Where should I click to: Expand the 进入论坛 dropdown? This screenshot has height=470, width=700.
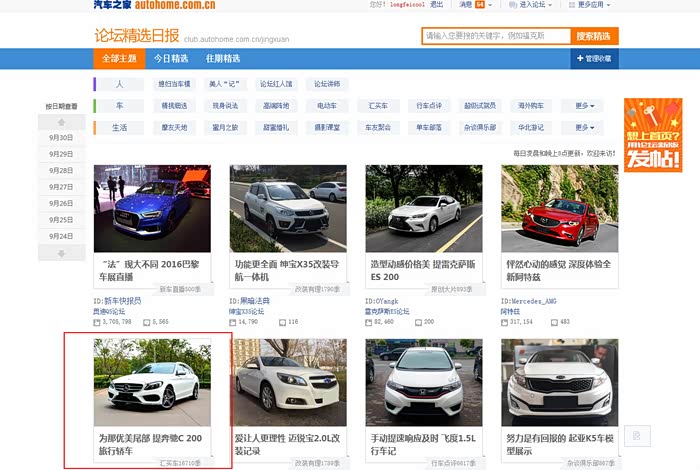click(550, 5)
